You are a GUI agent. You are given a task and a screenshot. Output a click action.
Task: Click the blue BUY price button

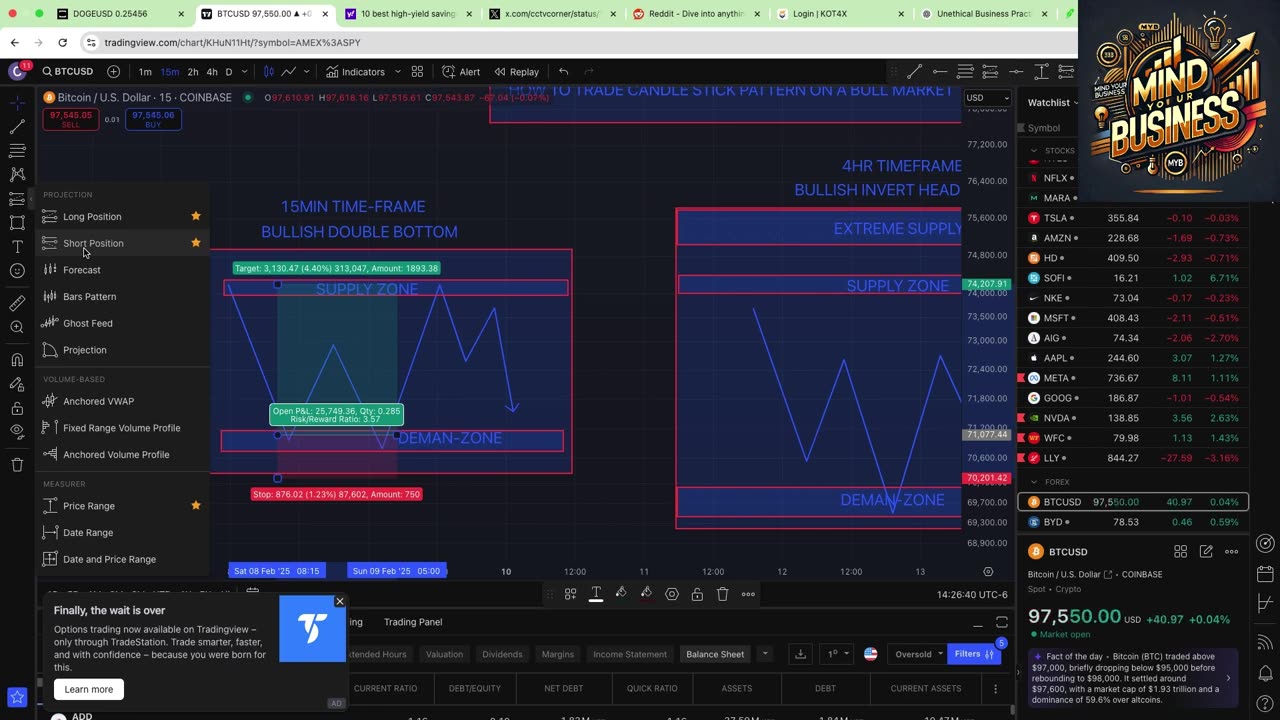click(153, 119)
